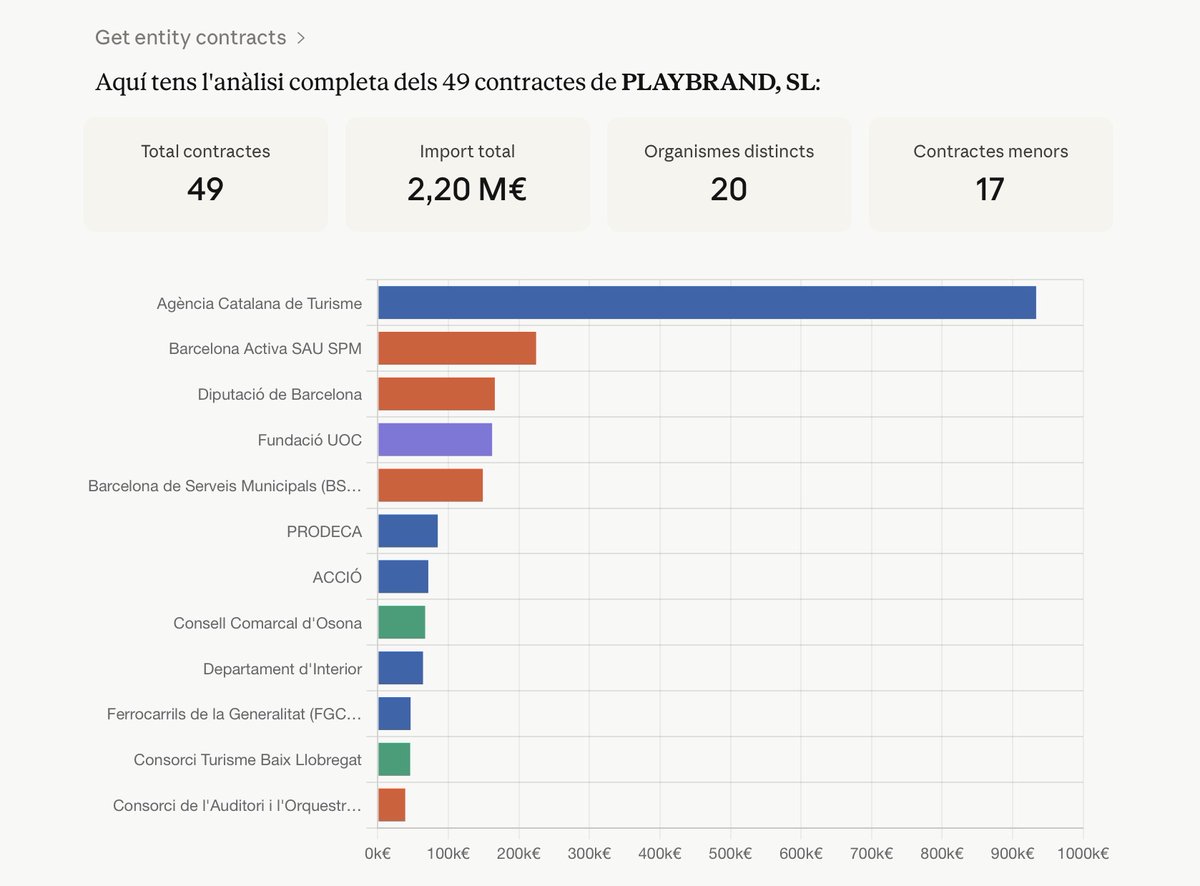
Task: Click the Organismes distincts card
Action: click(x=729, y=173)
